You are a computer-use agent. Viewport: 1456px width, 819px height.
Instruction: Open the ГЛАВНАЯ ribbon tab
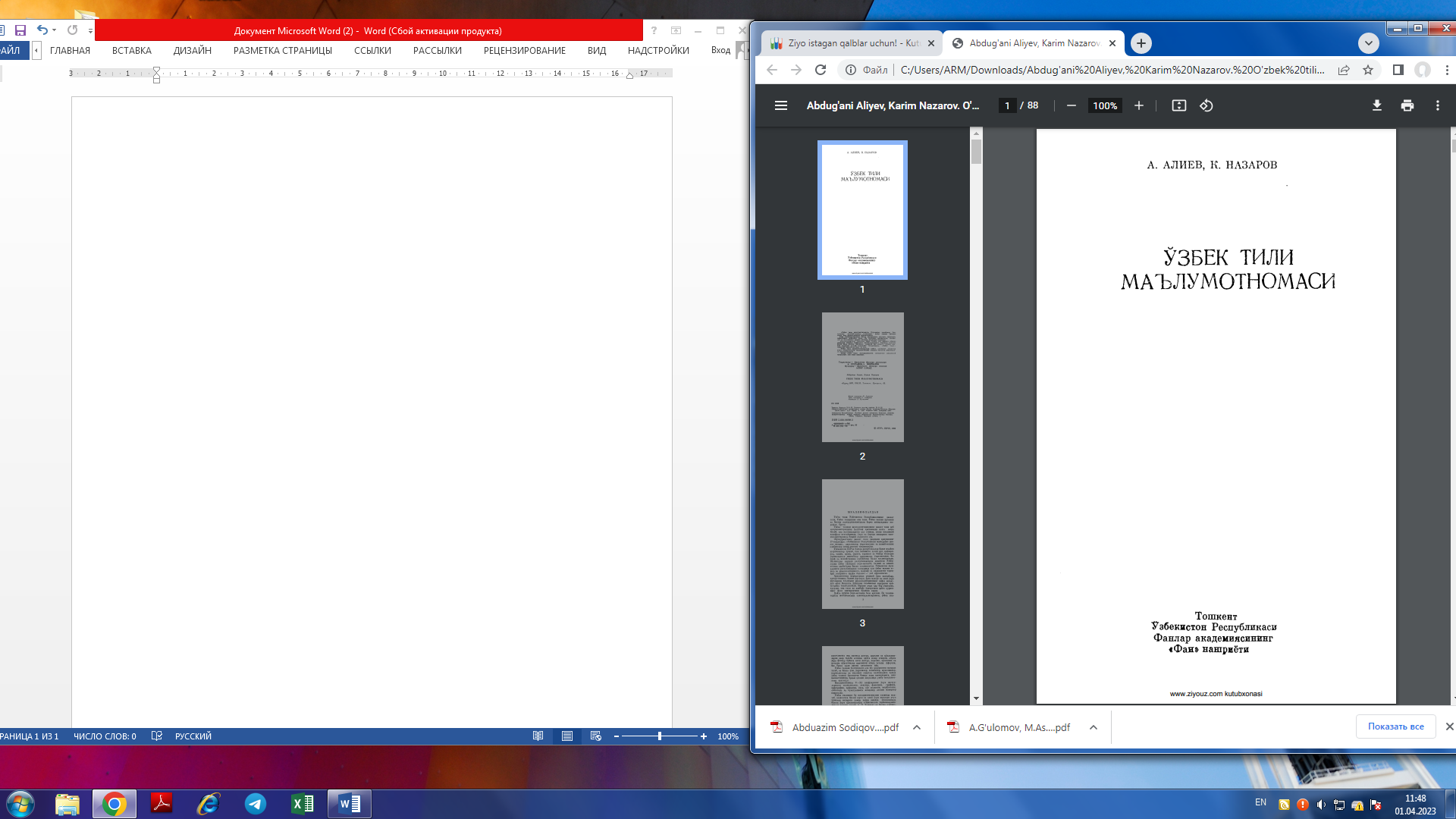pos(70,51)
